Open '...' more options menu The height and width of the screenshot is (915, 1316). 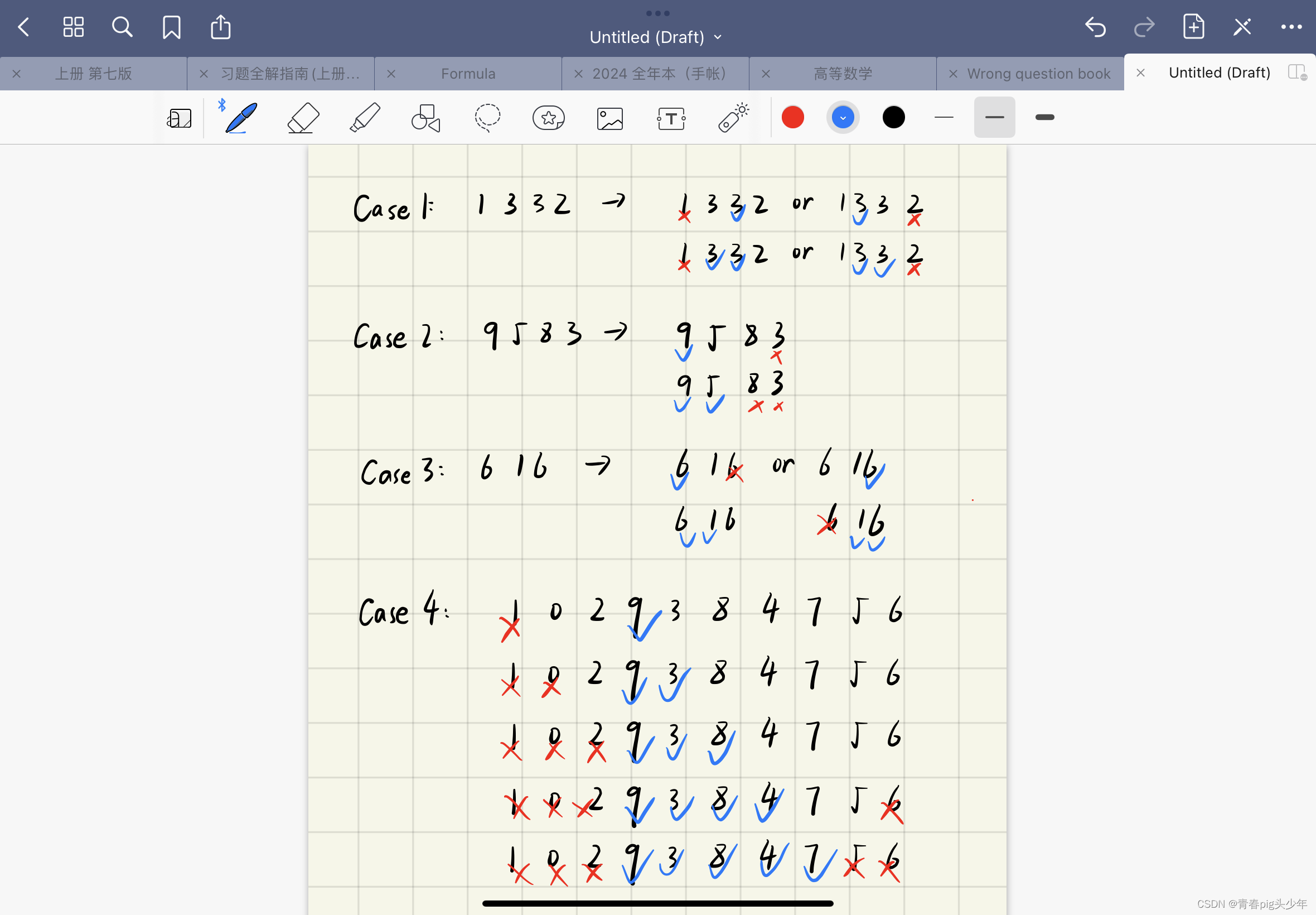(x=1292, y=27)
